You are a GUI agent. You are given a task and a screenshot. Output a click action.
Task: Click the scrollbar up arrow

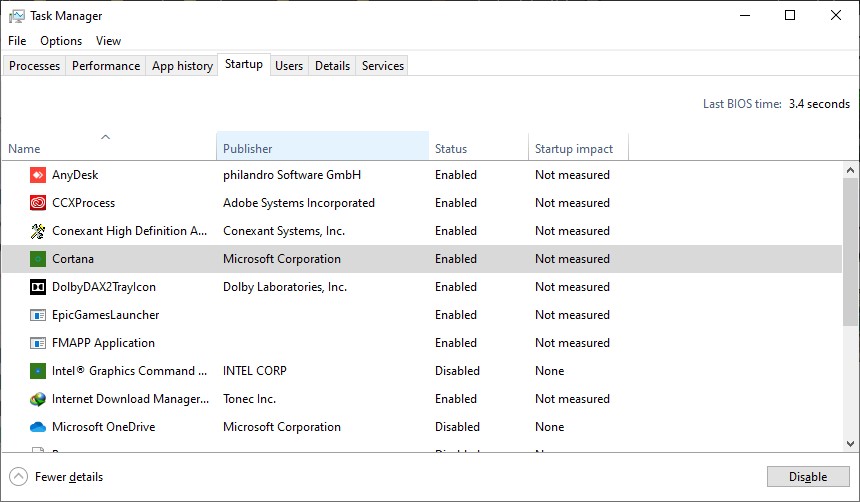851,170
